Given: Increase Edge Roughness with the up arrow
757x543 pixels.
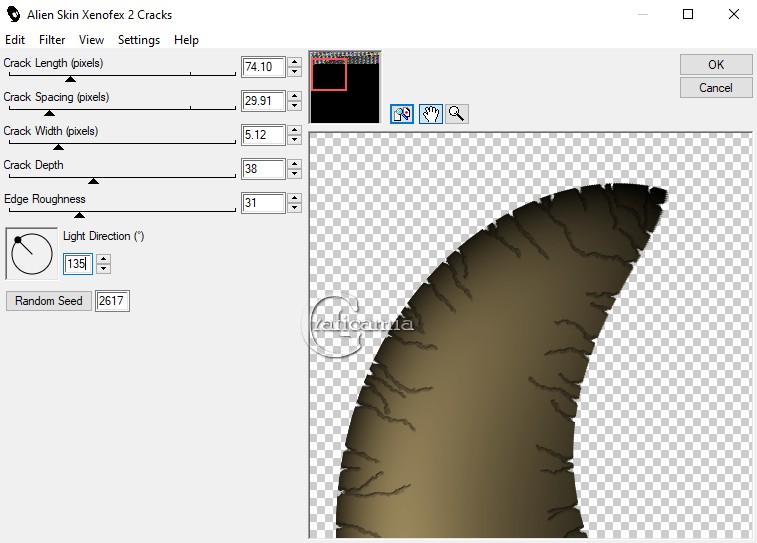Looking at the screenshot, I should (294, 198).
